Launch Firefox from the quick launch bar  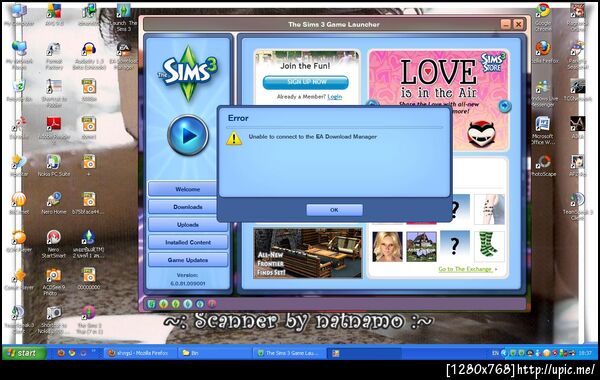coord(60,353)
